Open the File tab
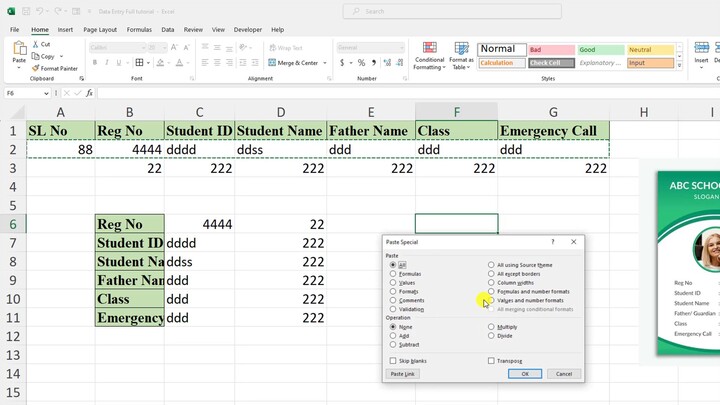 (x=15, y=29)
